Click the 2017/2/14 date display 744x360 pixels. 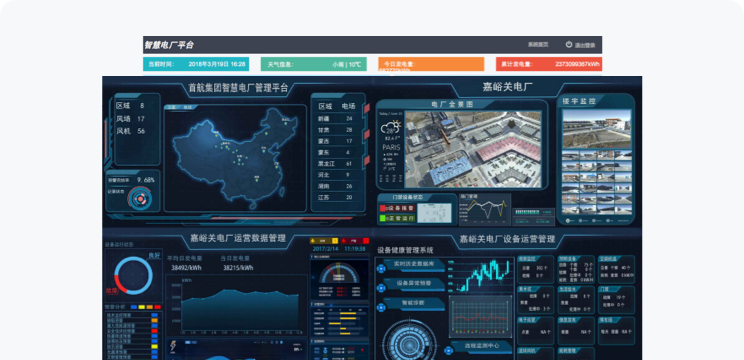(325, 249)
